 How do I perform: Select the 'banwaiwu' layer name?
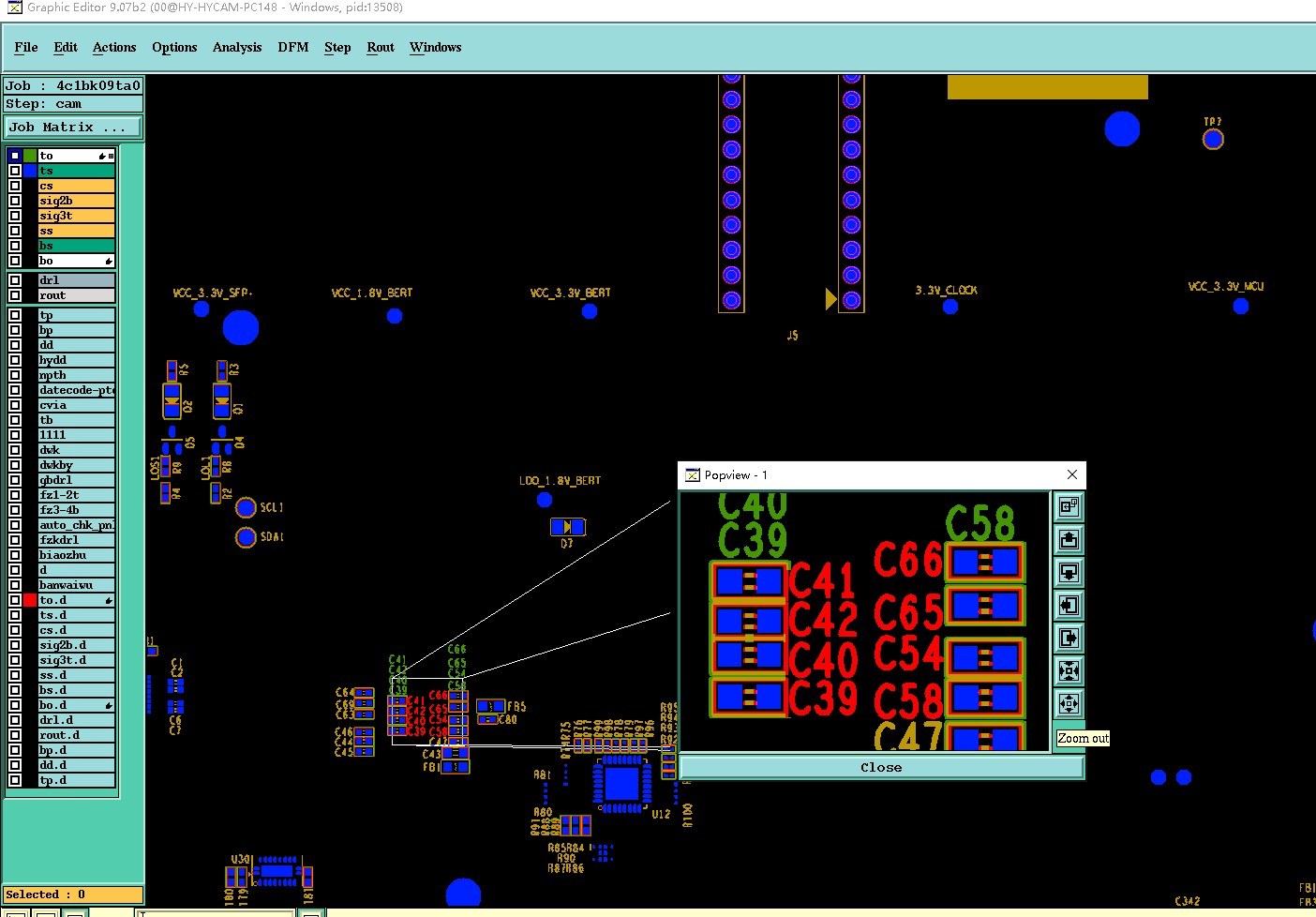point(76,585)
